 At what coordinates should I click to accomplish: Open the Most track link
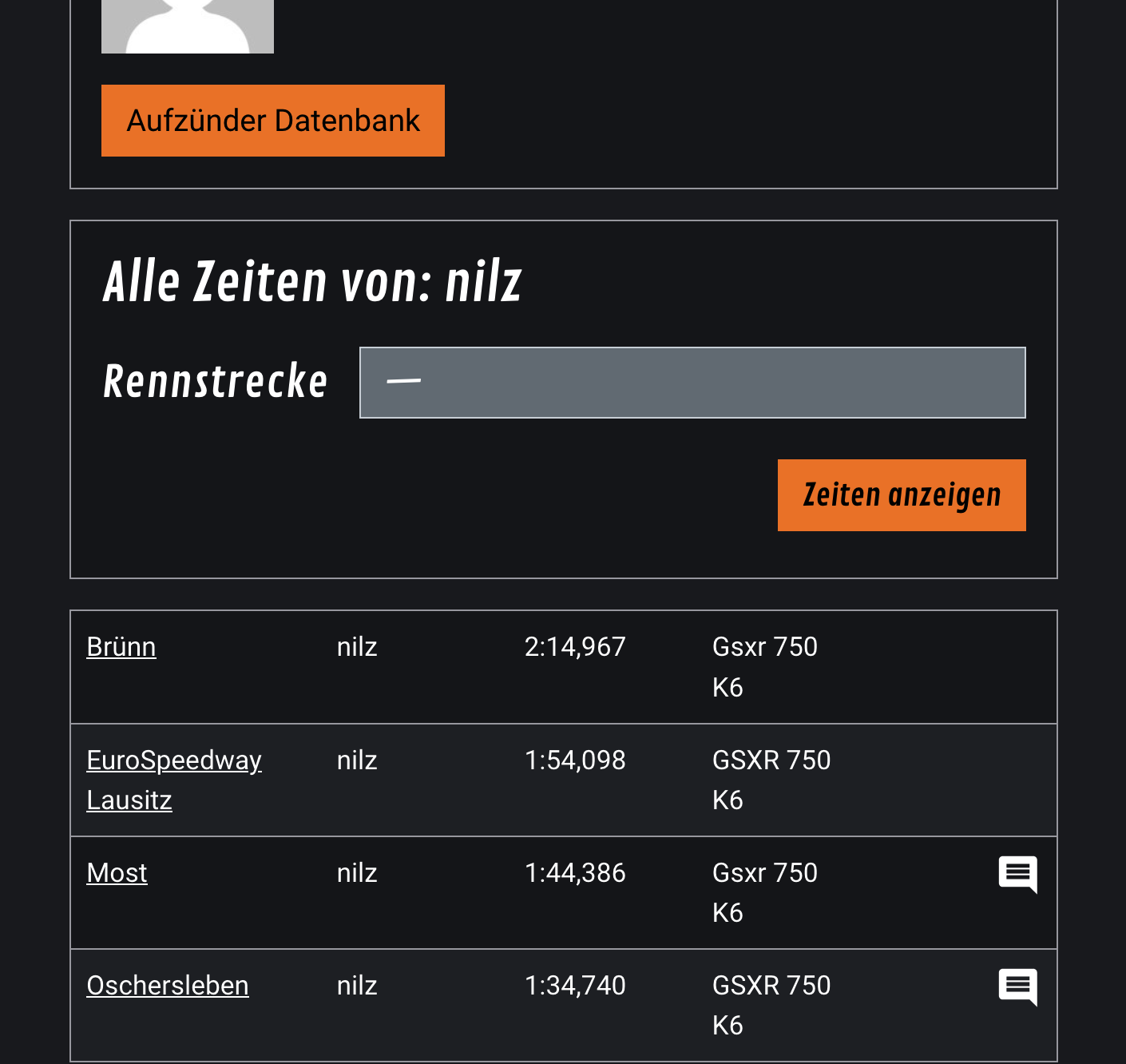117,873
